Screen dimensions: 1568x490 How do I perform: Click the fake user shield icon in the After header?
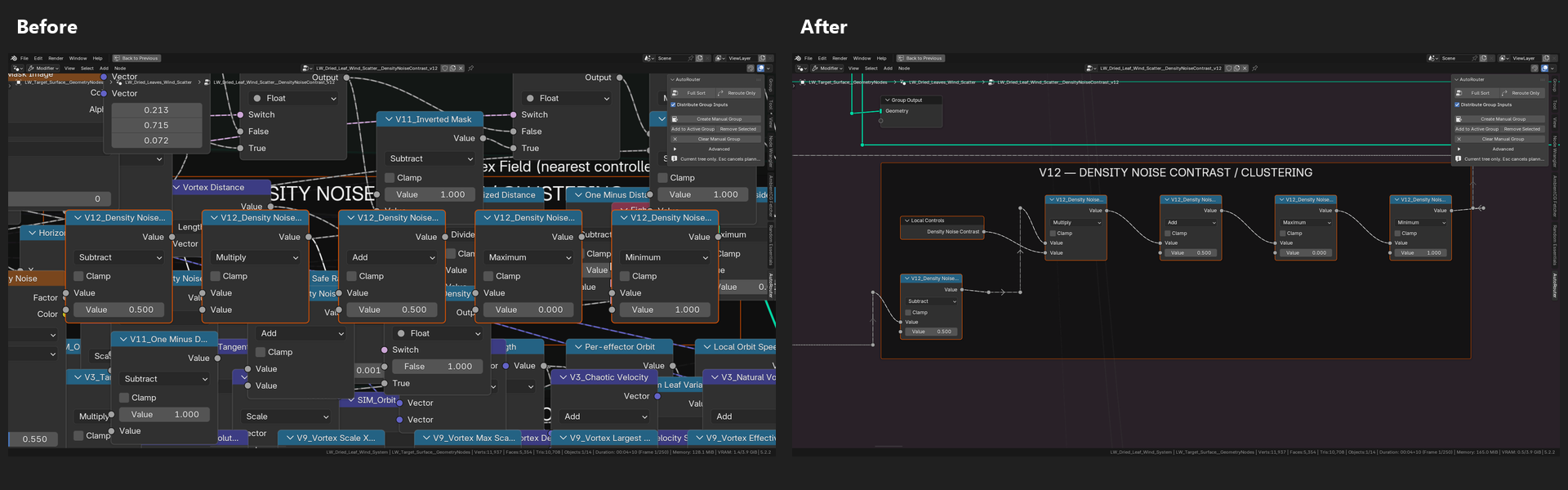pos(1229,69)
